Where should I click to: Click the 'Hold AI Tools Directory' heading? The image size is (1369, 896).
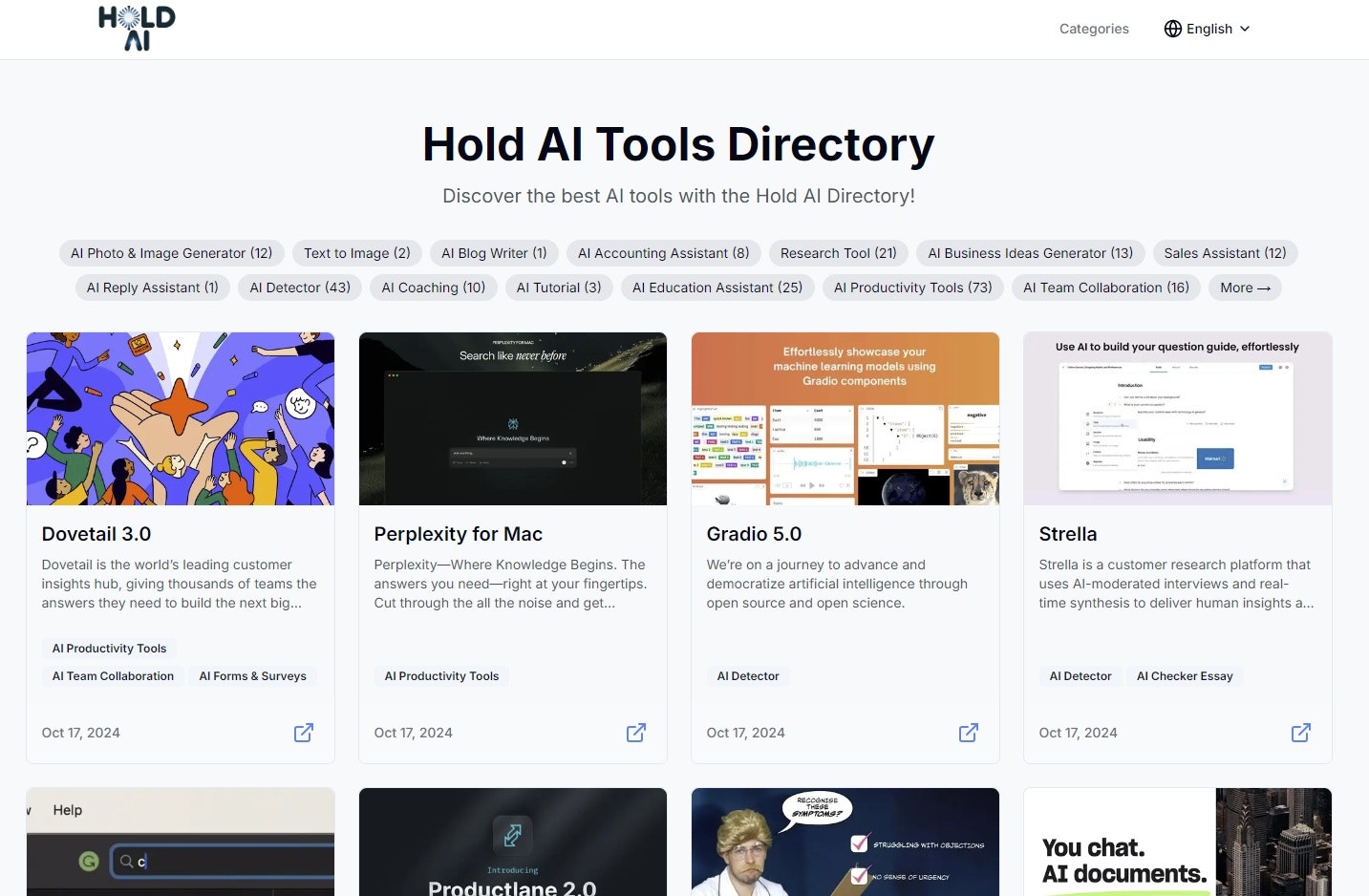pos(678,145)
